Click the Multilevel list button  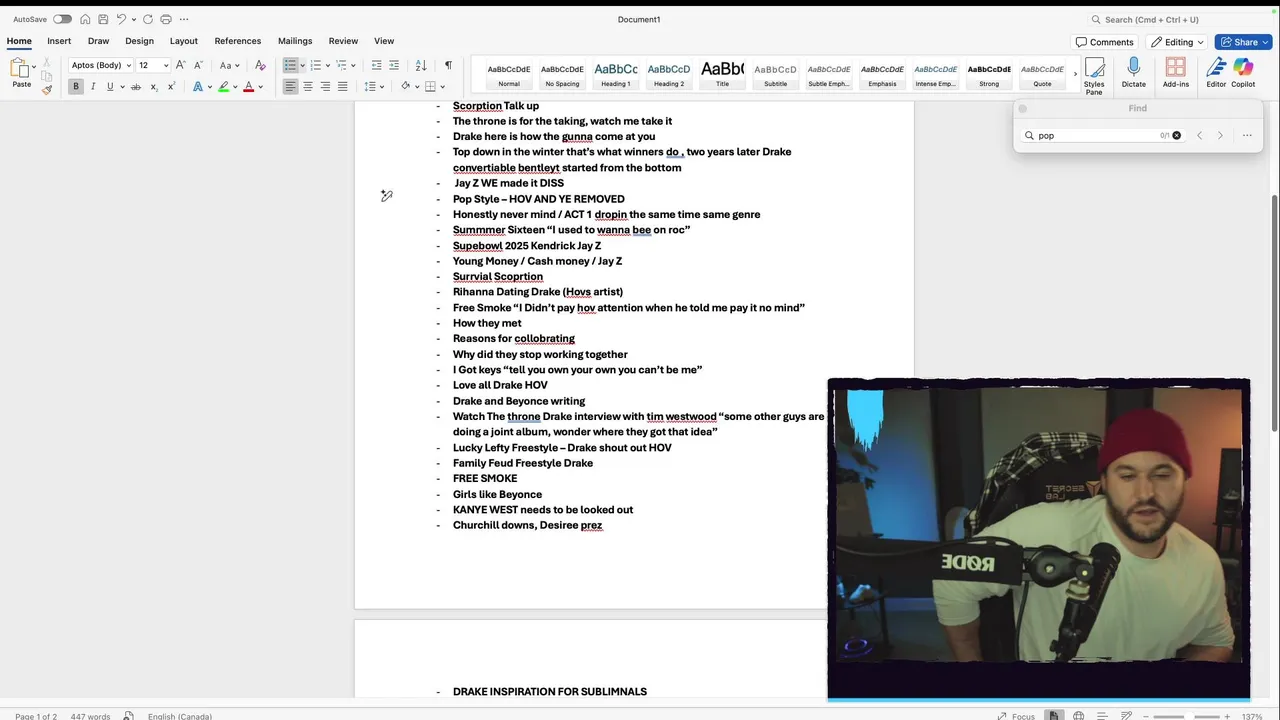click(341, 65)
